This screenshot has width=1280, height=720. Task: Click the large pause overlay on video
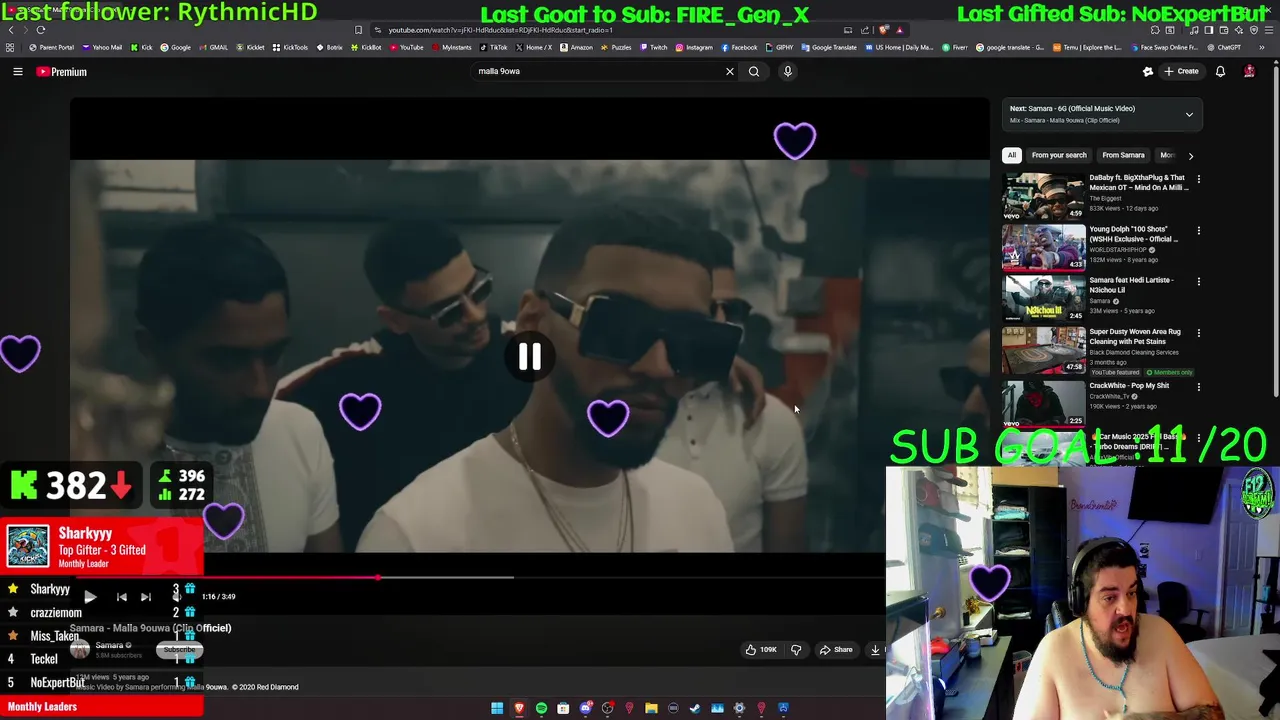point(530,357)
